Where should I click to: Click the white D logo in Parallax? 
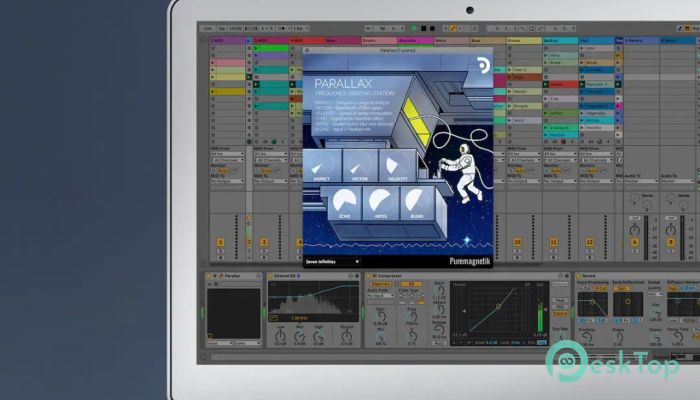(483, 66)
